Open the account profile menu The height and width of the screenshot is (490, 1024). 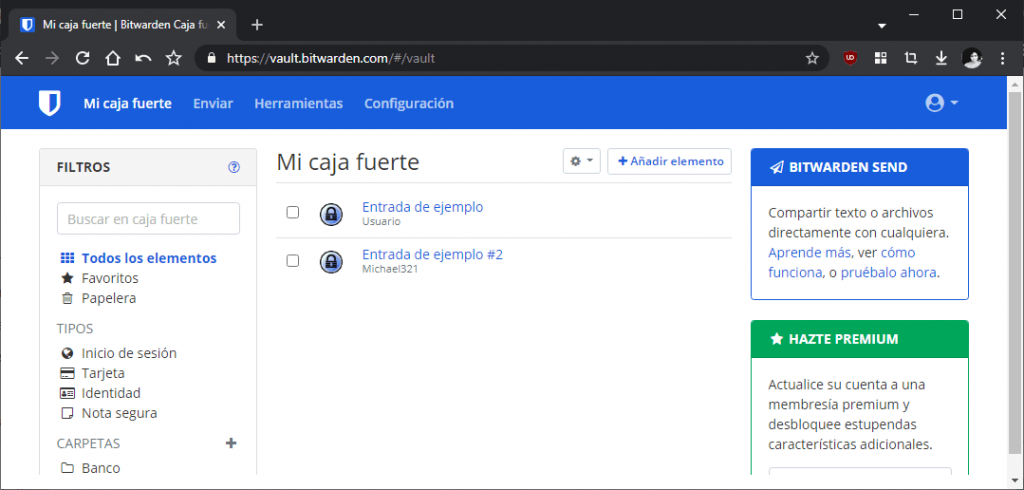(942, 103)
